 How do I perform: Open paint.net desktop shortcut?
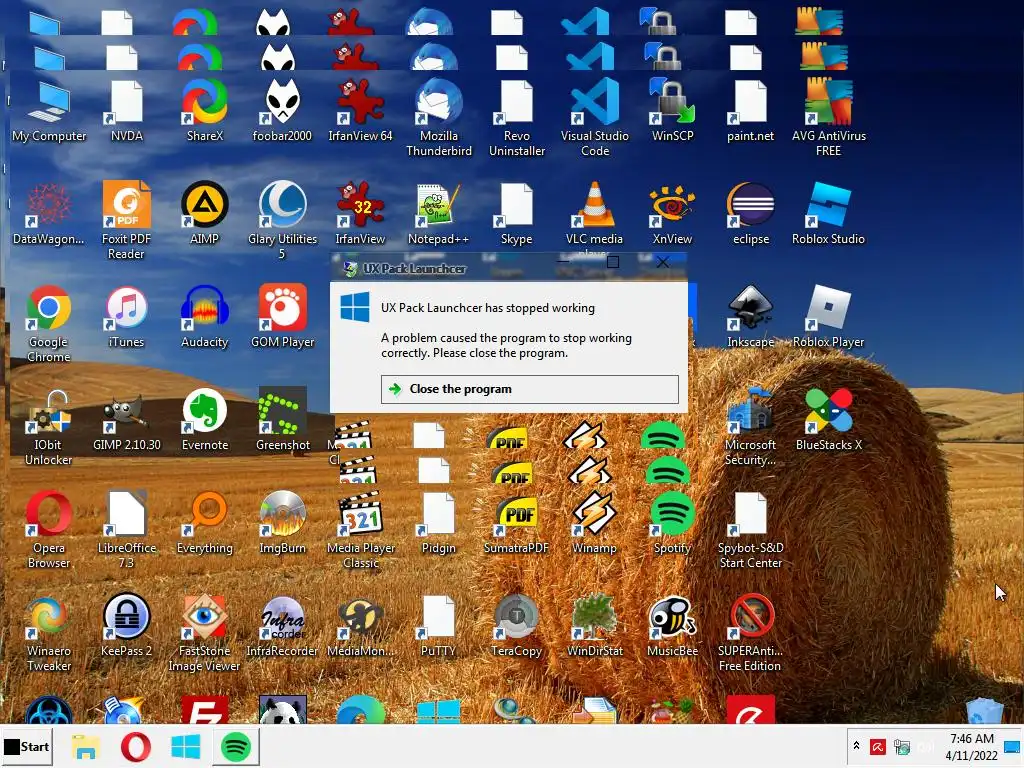pyautogui.click(x=750, y=112)
